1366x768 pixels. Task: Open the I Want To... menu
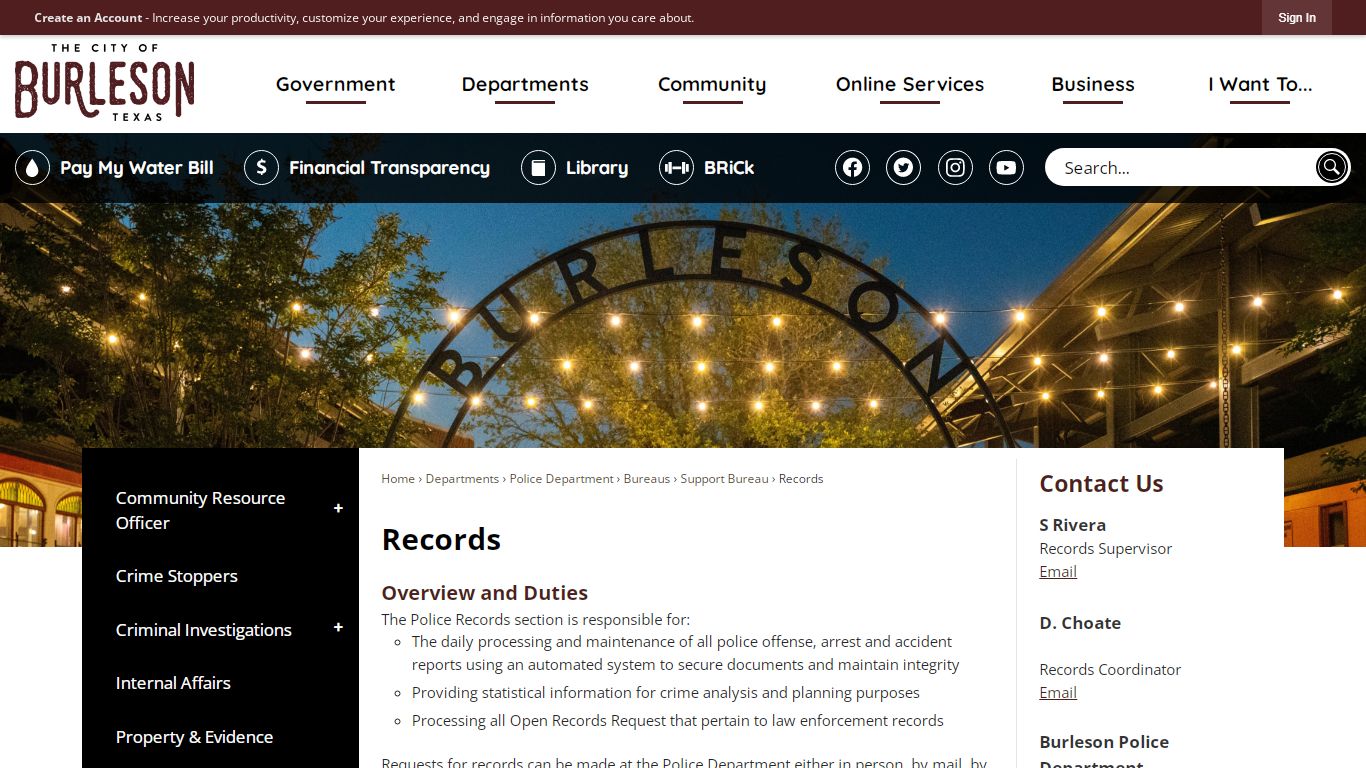(1260, 85)
